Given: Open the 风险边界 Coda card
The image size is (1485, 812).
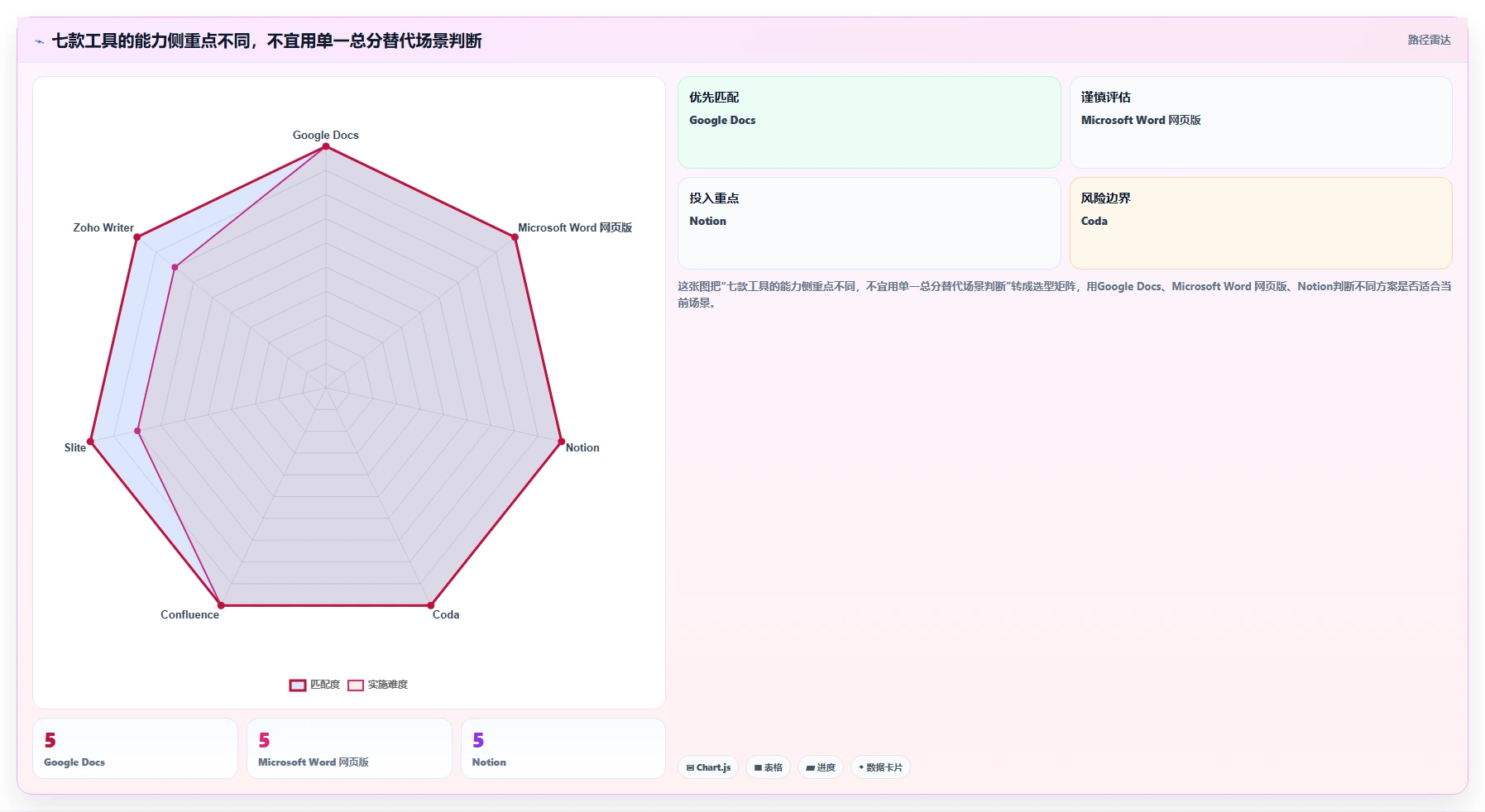Looking at the screenshot, I should [1261, 223].
